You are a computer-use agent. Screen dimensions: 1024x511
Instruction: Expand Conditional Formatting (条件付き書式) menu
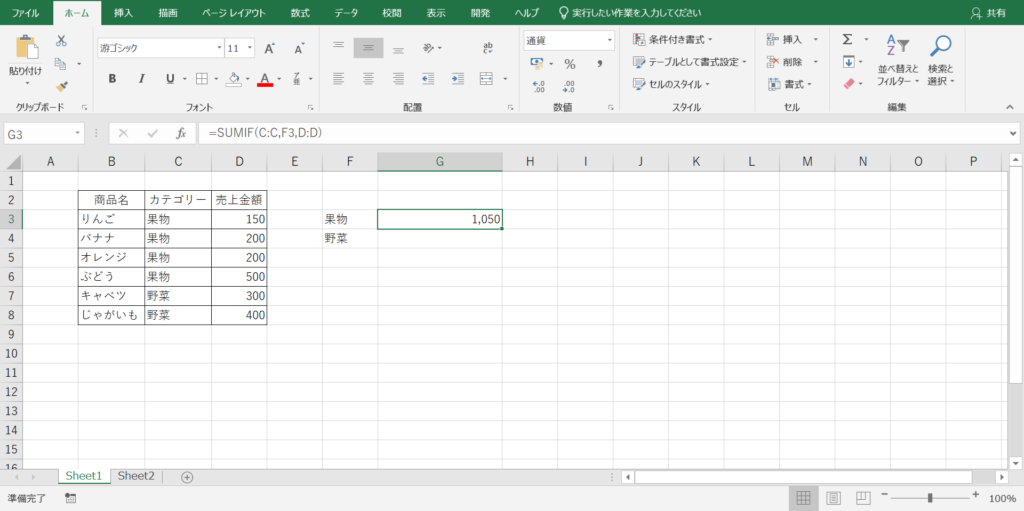click(673, 40)
